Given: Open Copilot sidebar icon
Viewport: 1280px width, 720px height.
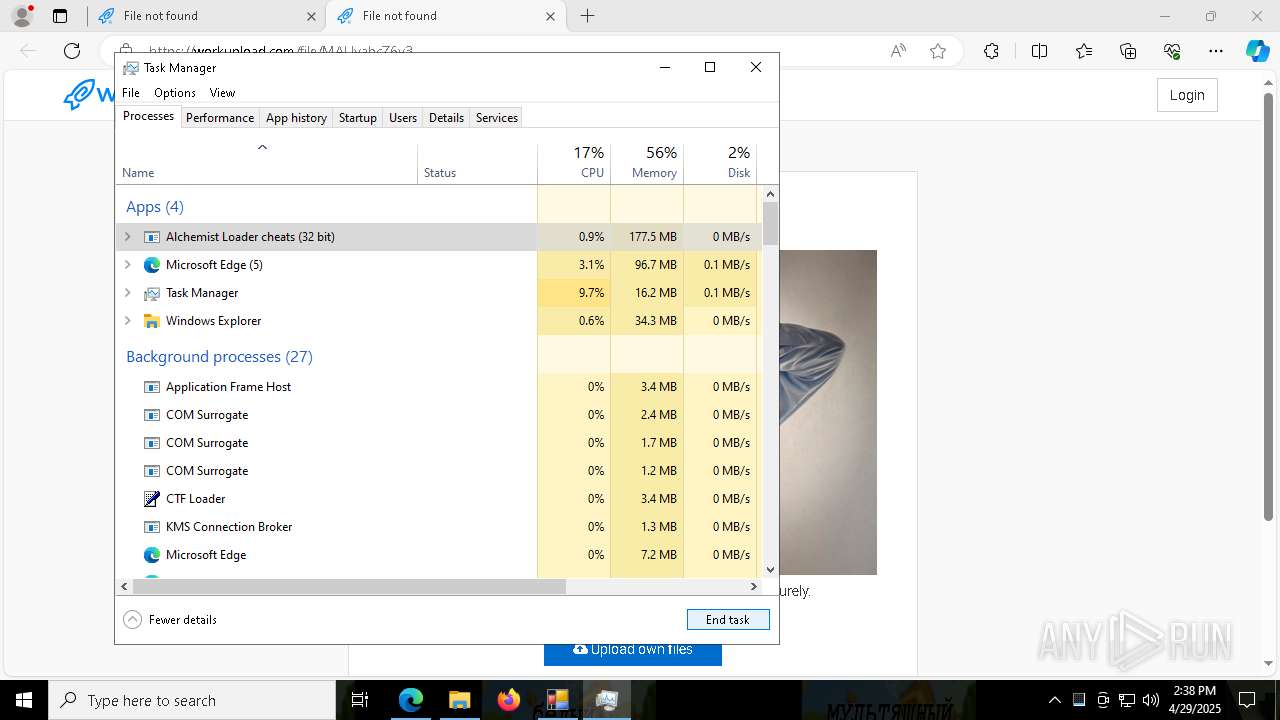Looking at the screenshot, I should (x=1257, y=51).
